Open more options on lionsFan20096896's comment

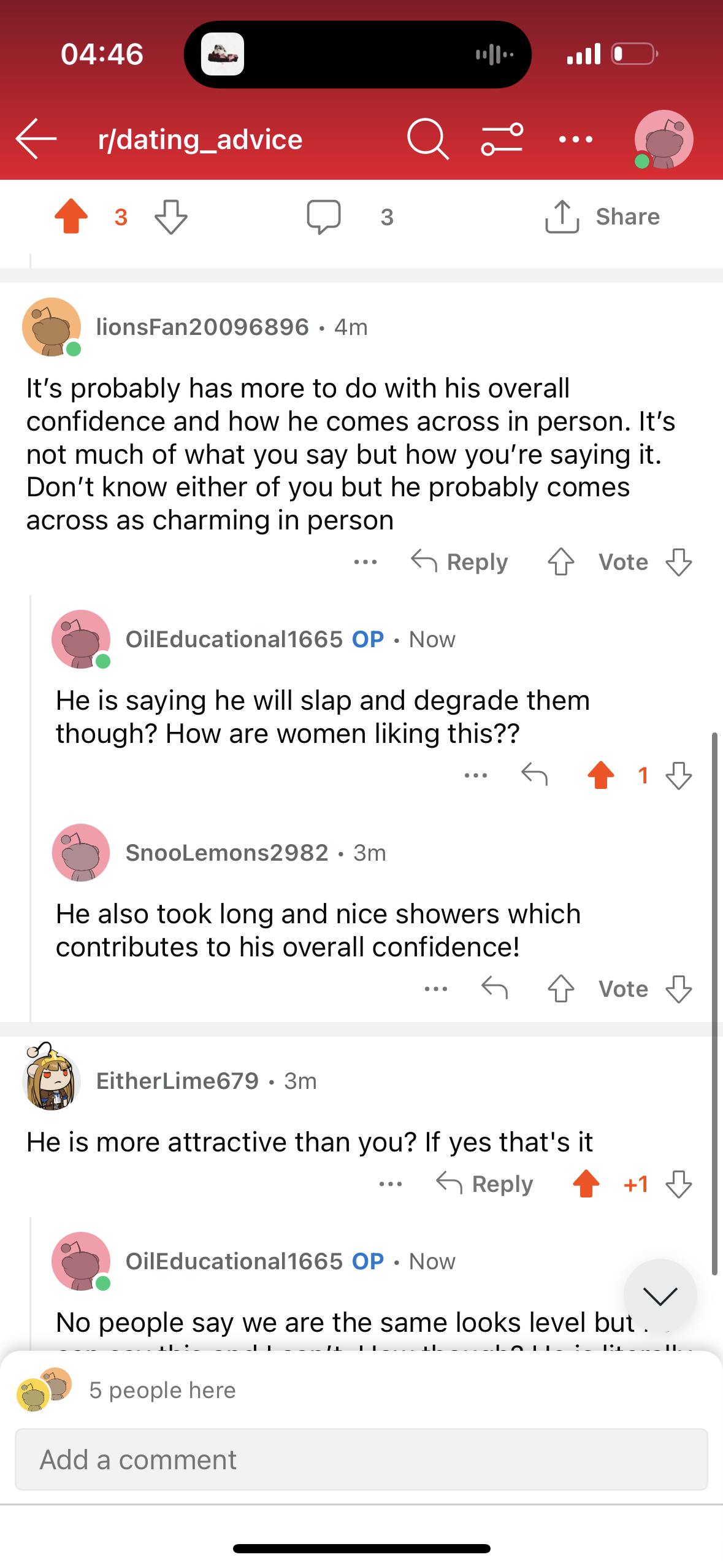(365, 562)
